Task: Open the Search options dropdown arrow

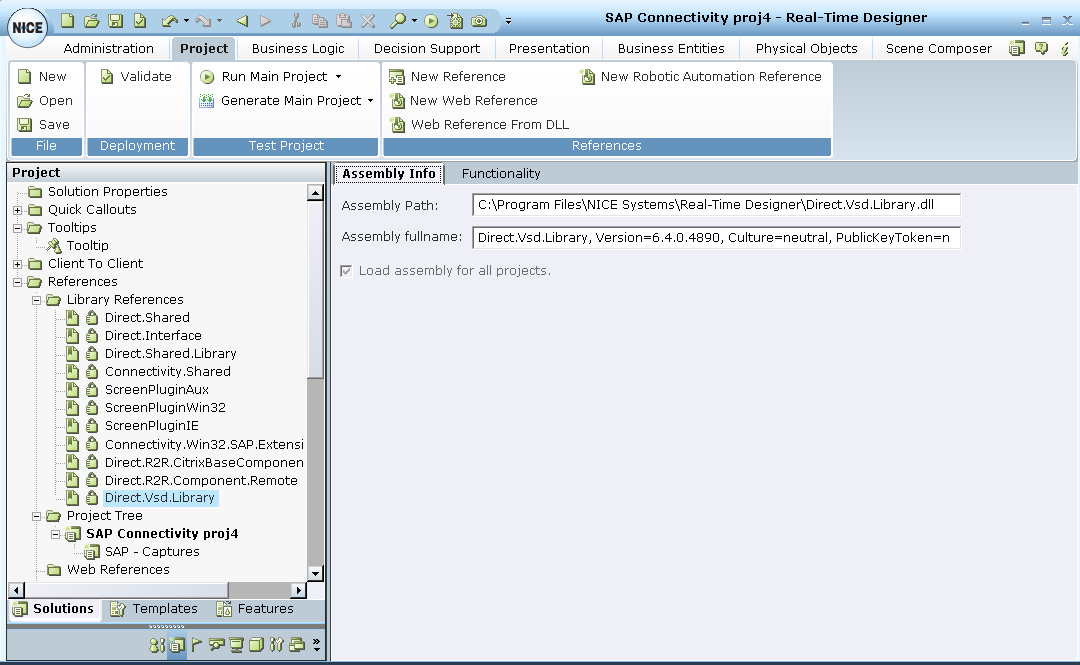Action: pyautogui.click(x=414, y=21)
